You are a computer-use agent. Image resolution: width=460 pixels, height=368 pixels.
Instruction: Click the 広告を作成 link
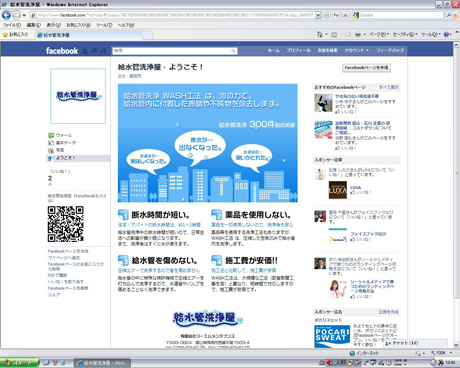(388, 312)
